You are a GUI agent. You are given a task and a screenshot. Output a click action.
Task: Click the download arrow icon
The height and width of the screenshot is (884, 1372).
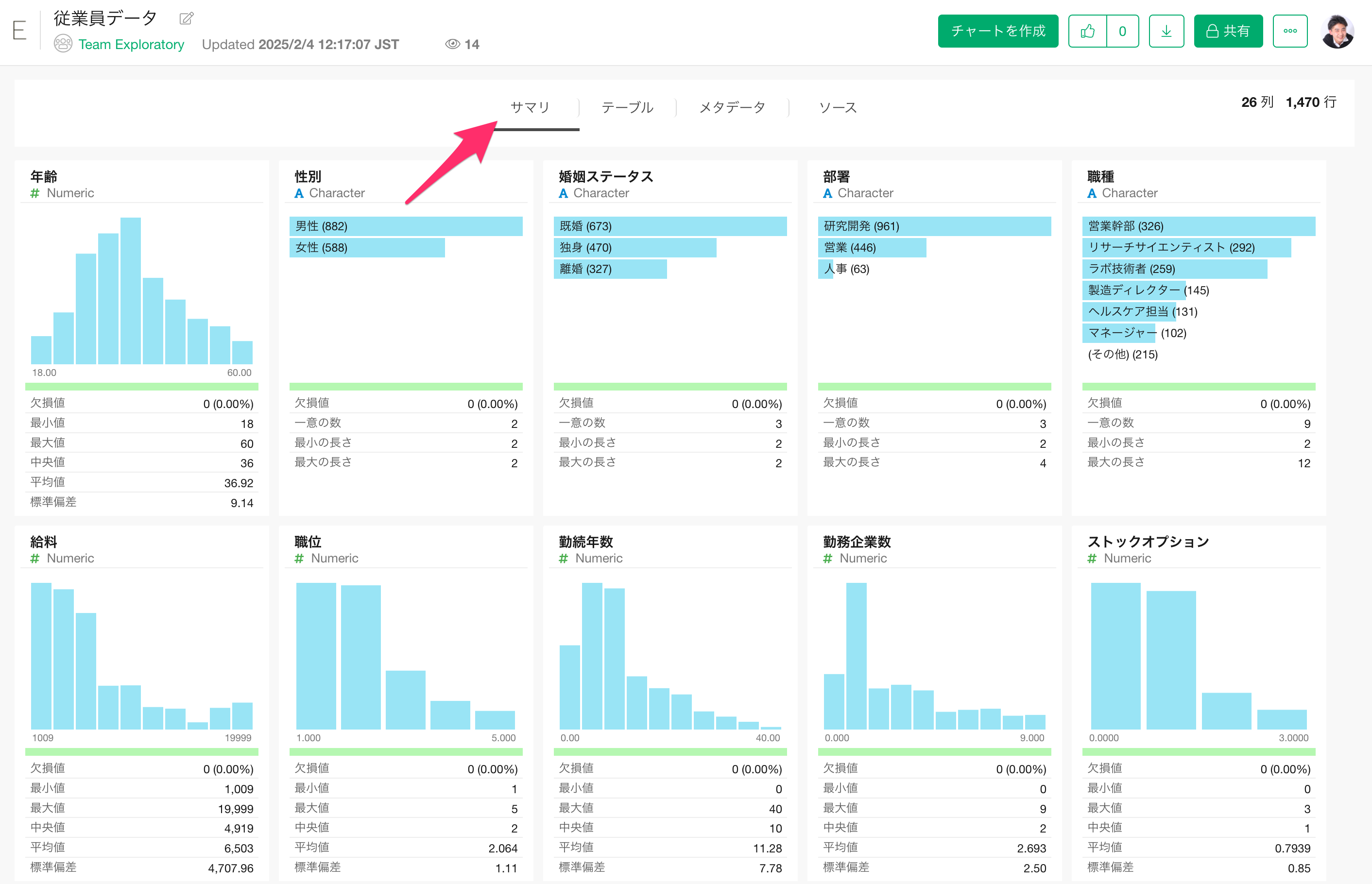coord(1166,31)
